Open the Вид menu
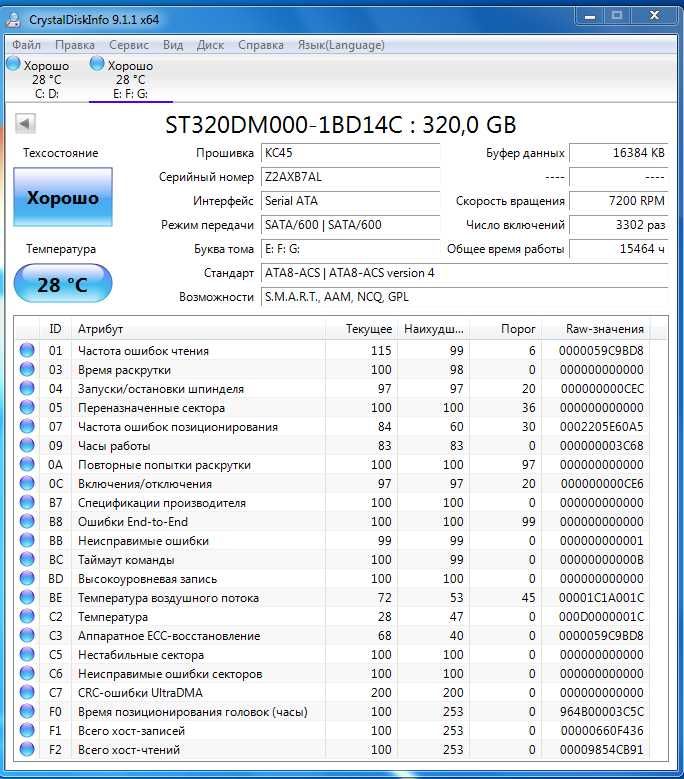Viewport: 684px width, 779px height. pyautogui.click(x=173, y=45)
